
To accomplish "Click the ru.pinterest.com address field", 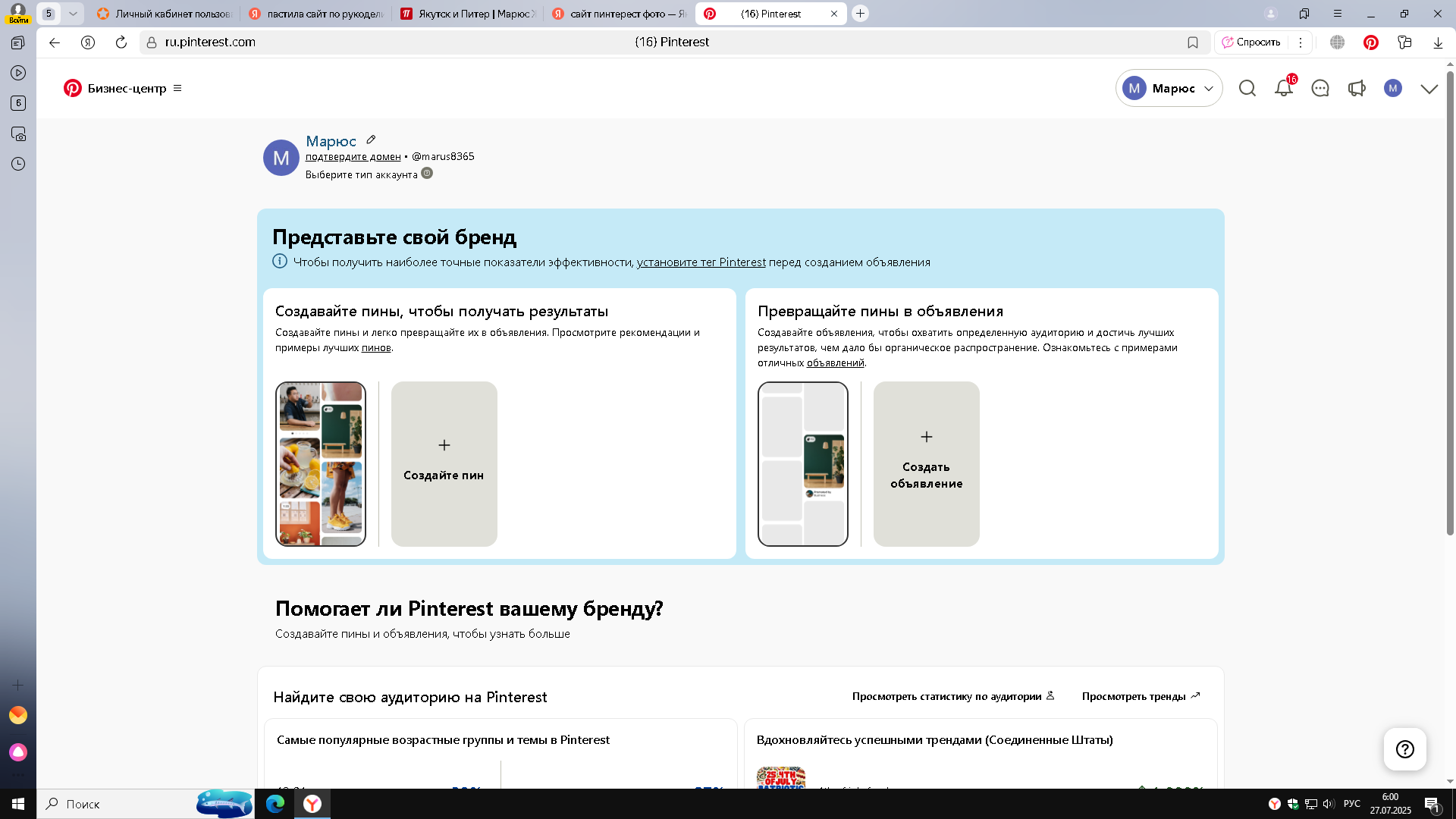I will tap(211, 42).
